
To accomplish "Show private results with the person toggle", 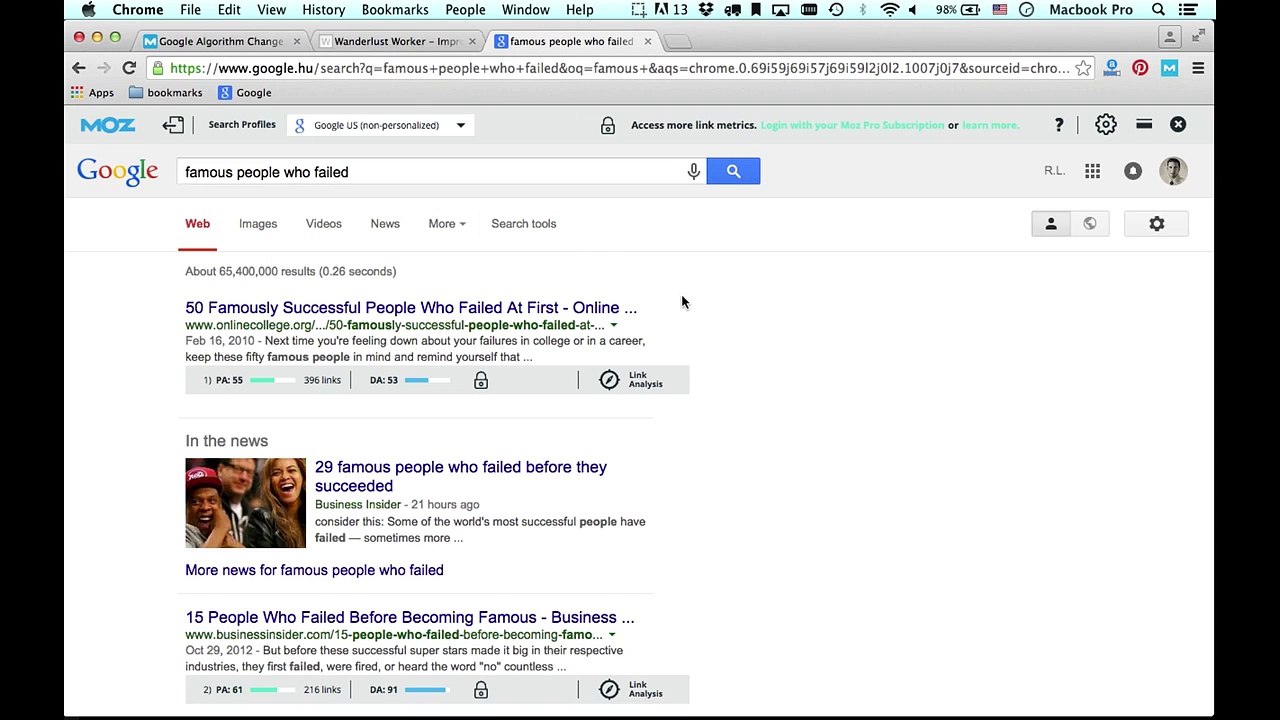I will tap(1051, 224).
